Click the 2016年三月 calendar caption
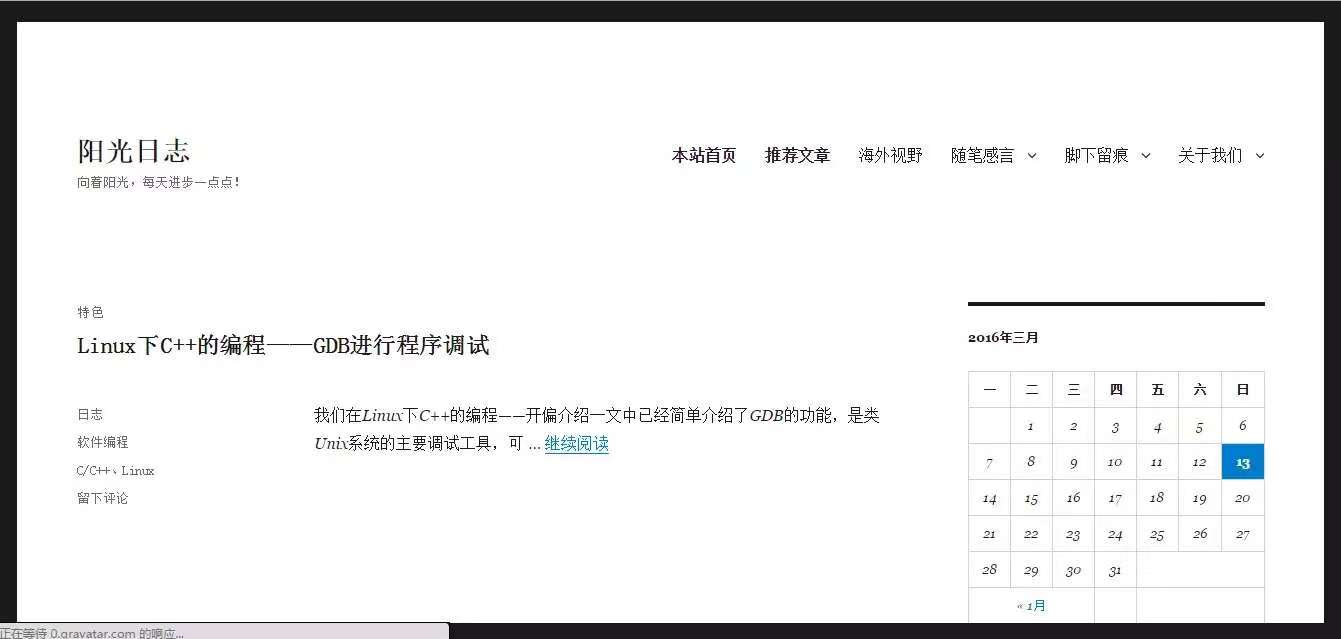The width and height of the screenshot is (1341, 639). (1003, 338)
